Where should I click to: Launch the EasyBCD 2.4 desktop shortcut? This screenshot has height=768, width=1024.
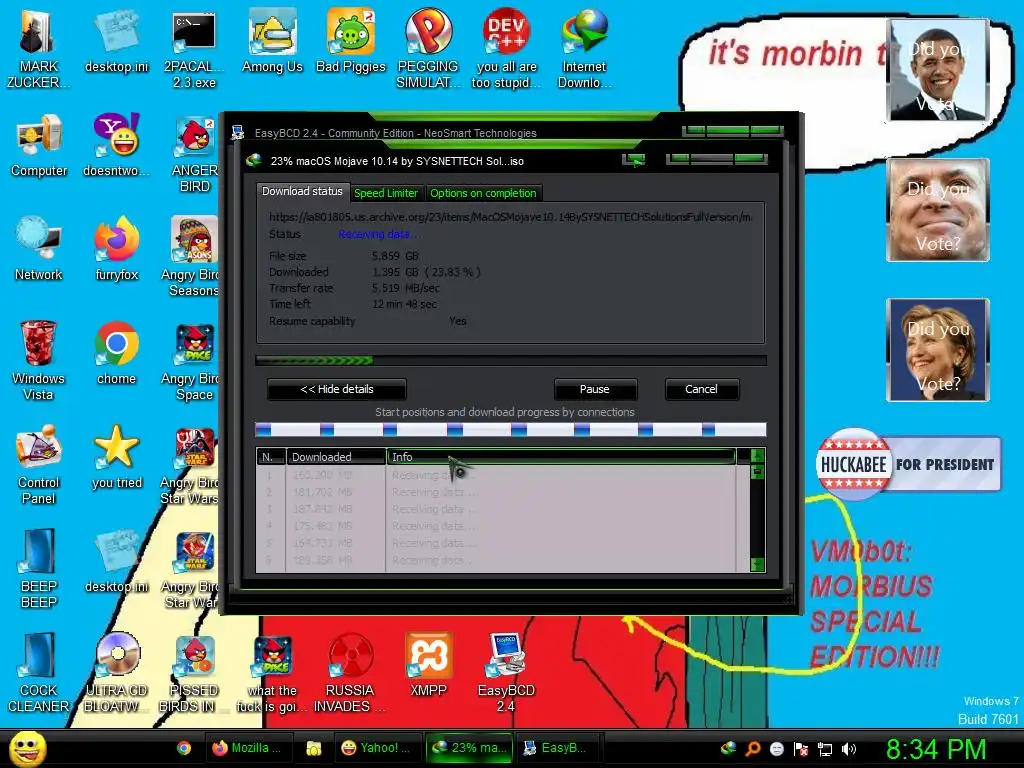tap(506, 673)
